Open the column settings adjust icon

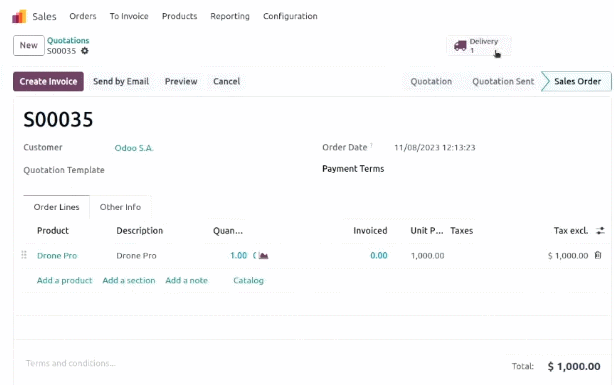point(600,231)
